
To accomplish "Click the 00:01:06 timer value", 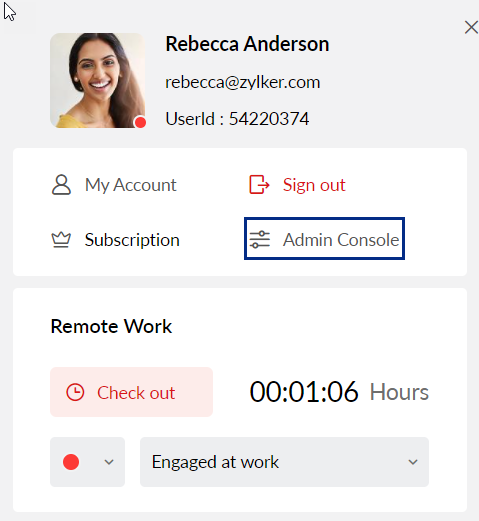I will 304,392.
